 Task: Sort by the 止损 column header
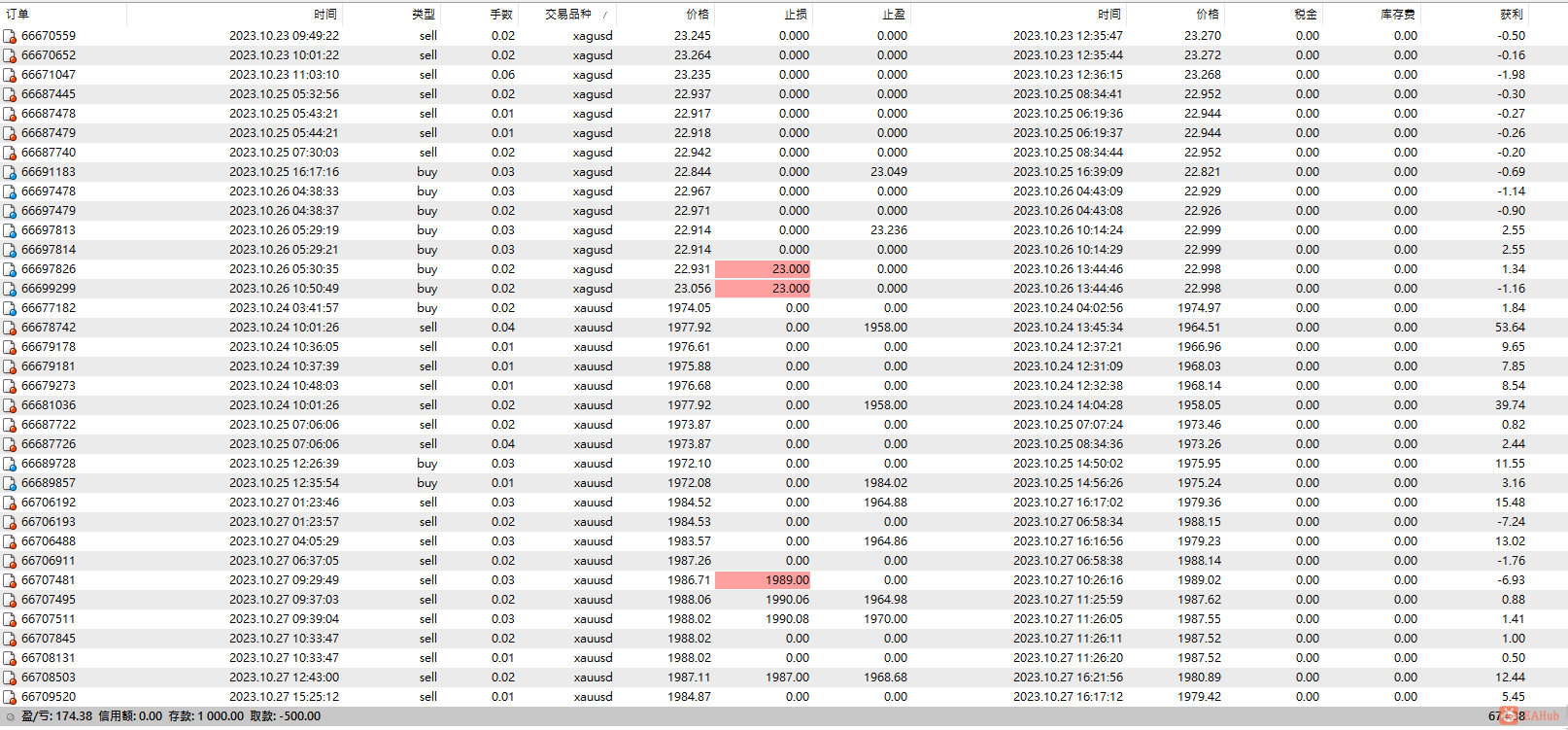[x=797, y=15]
